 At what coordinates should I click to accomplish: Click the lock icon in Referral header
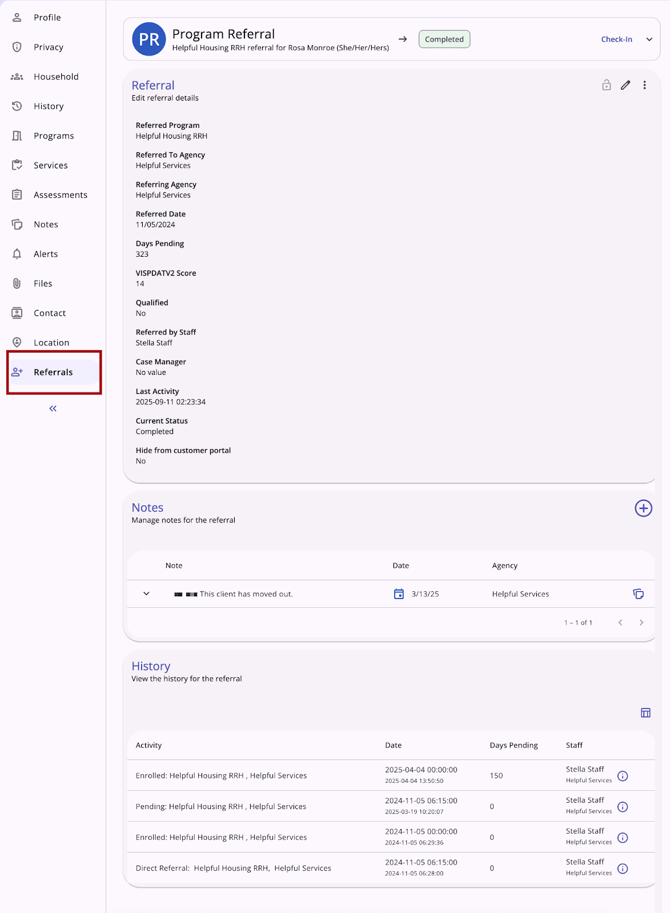(606, 86)
